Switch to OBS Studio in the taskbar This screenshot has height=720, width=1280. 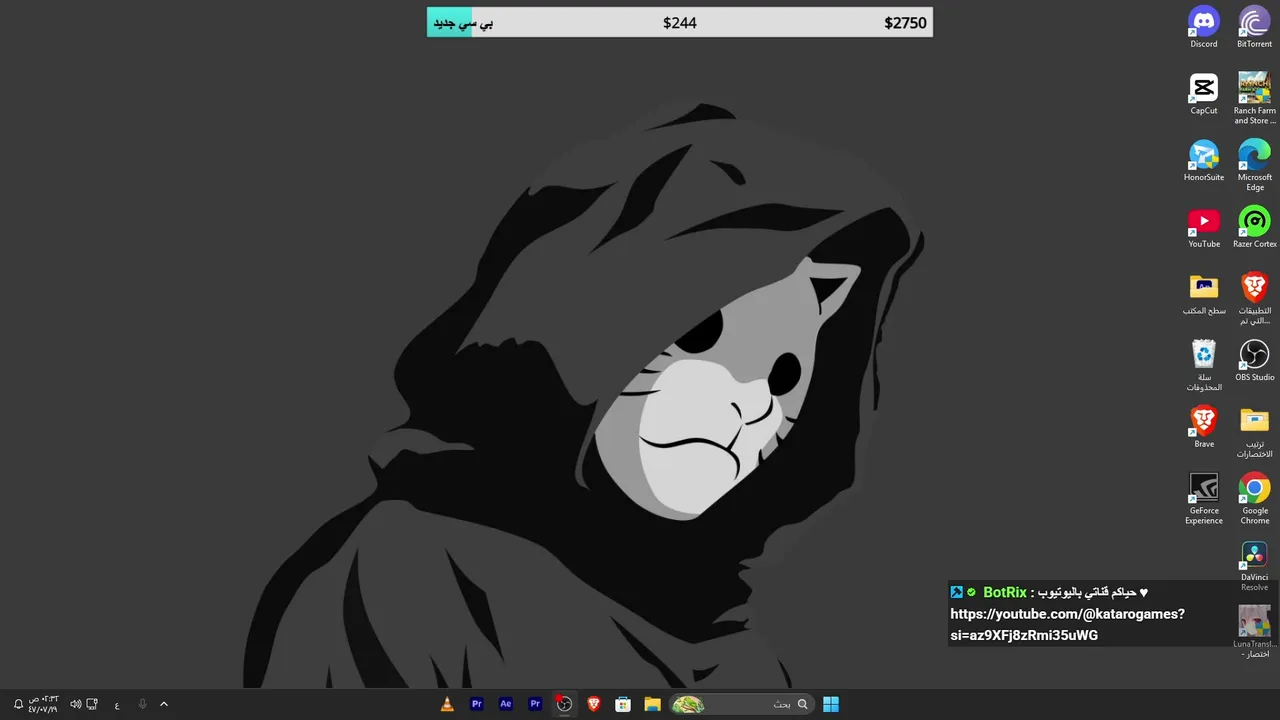[x=564, y=704]
